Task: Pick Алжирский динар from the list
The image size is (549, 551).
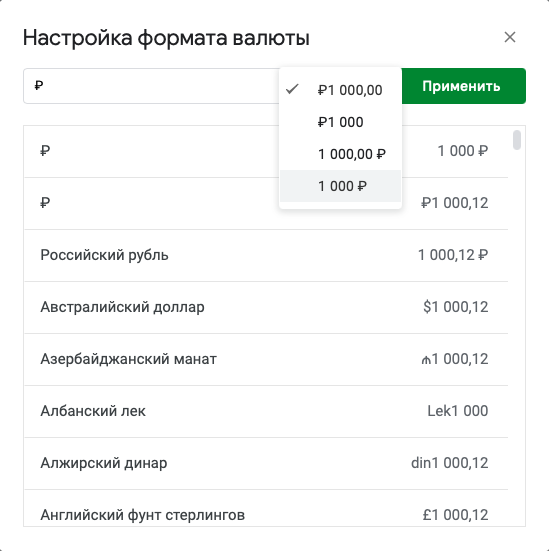Action: coord(266,464)
